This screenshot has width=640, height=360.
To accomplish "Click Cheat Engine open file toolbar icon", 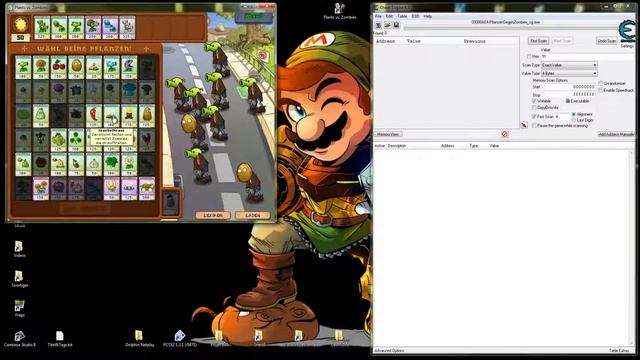I will click(387, 25).
